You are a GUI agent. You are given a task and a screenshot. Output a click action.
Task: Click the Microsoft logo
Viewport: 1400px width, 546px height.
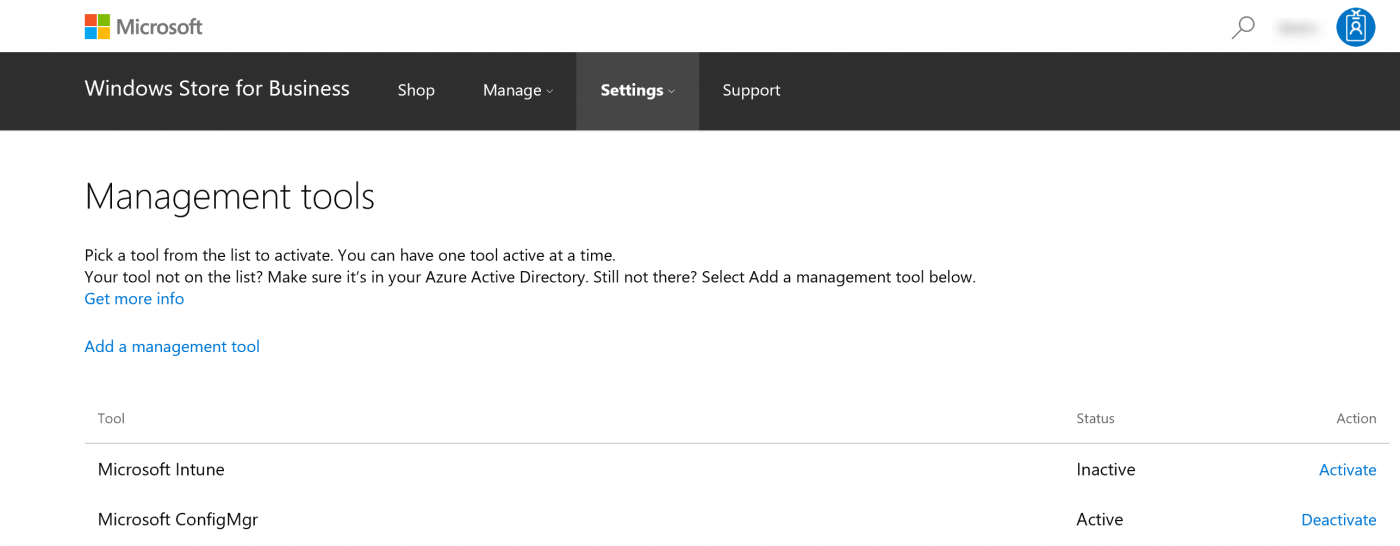point(143,26)
